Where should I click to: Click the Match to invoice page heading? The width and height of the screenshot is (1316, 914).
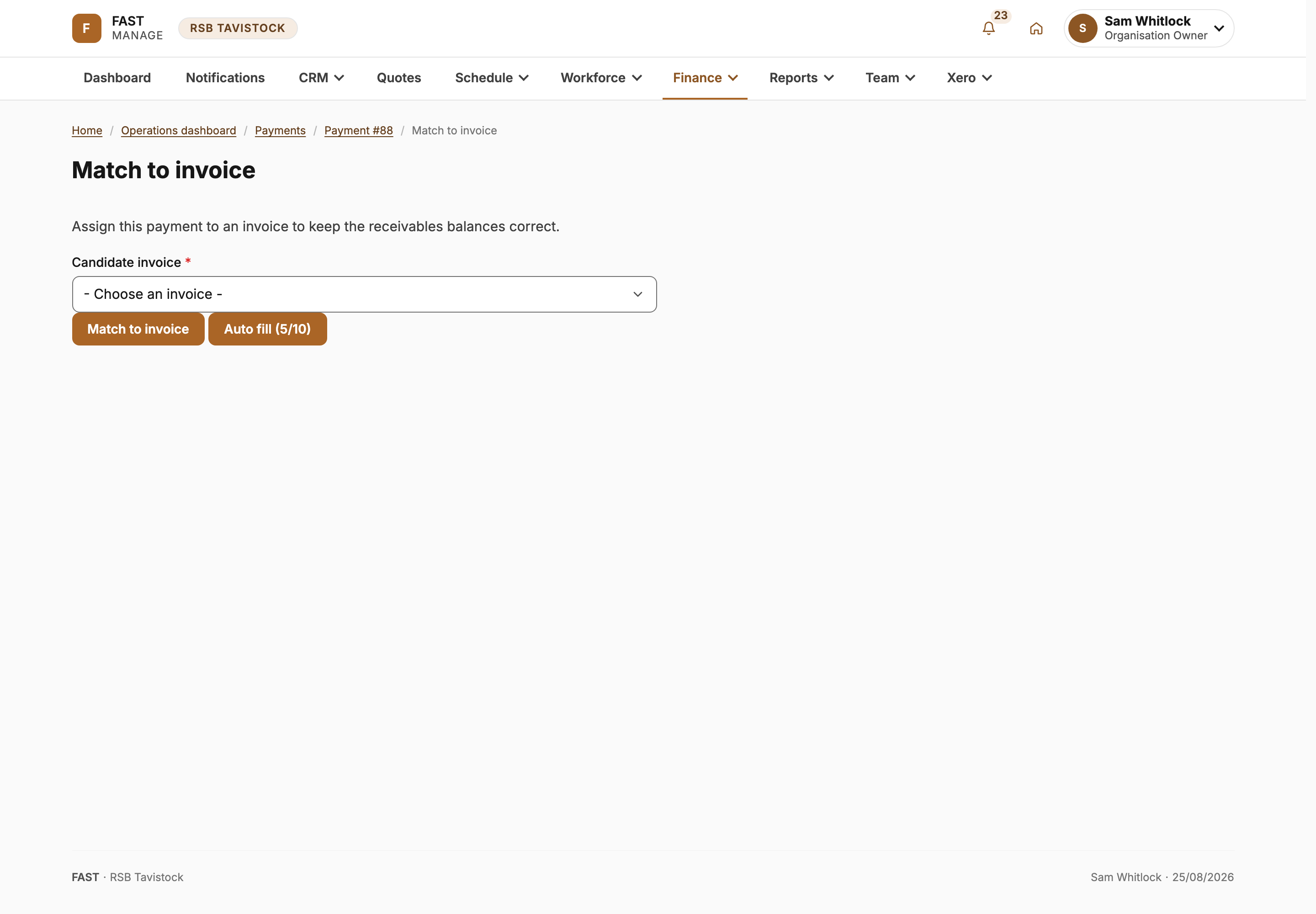(x=164, y=170)
